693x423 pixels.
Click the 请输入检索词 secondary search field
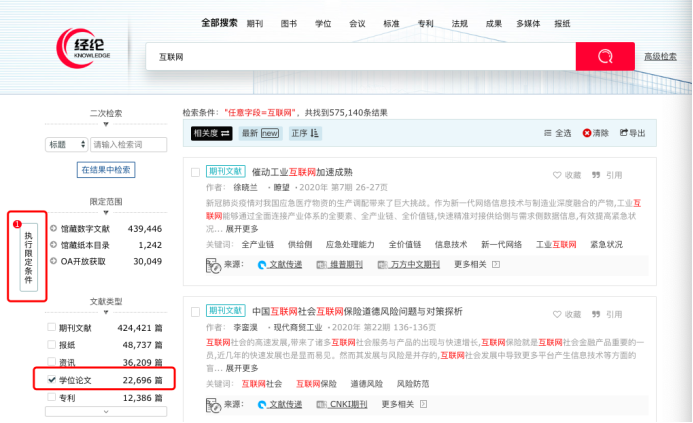pos(129,145)
